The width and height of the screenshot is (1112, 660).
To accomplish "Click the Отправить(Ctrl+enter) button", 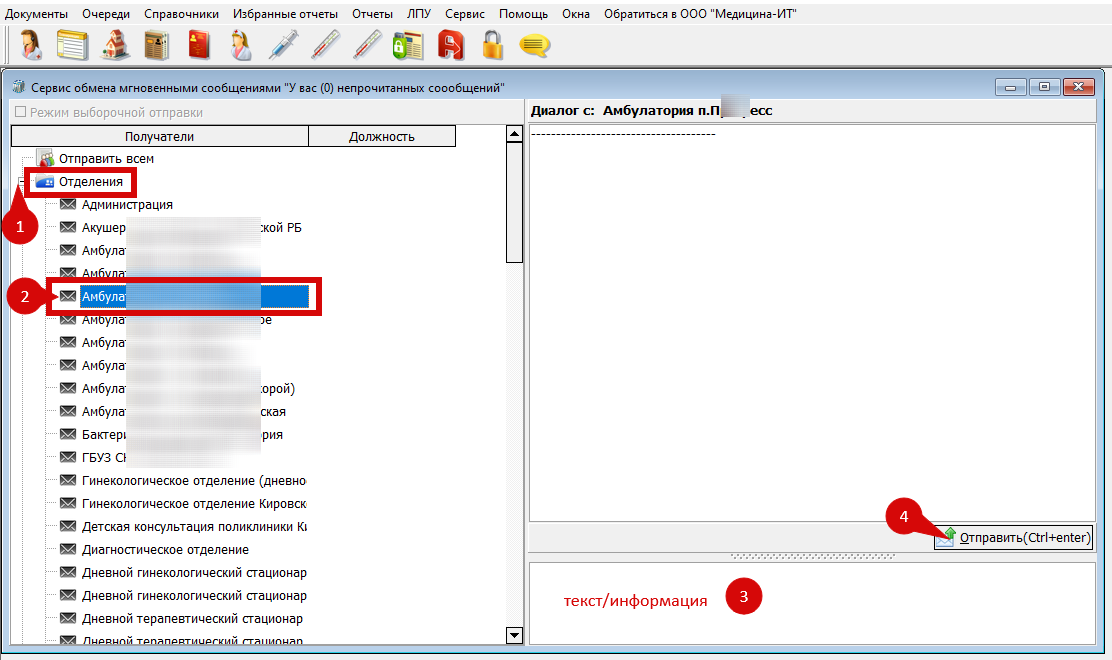I will point(1013,537).
